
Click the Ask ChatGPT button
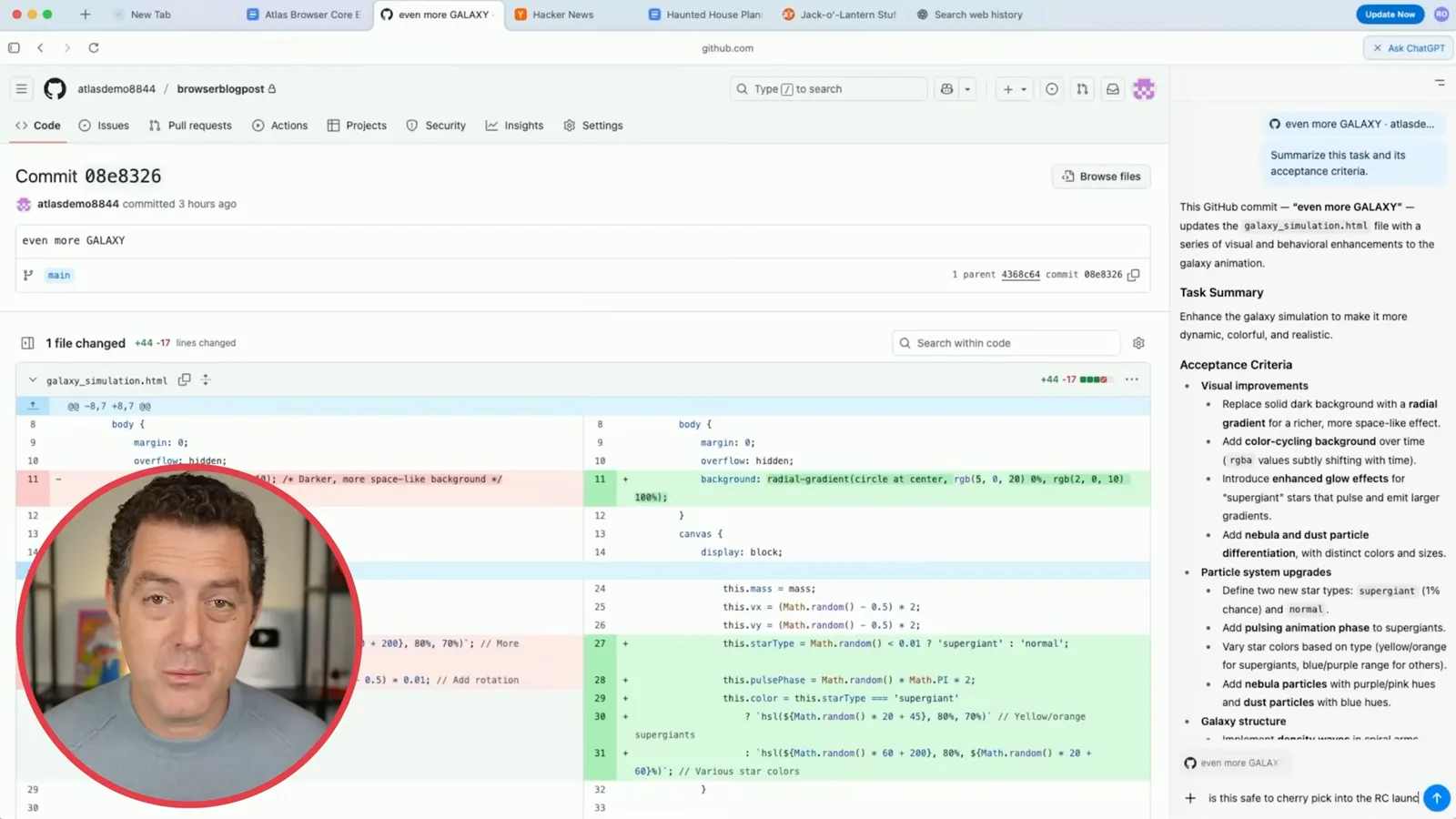[x=1409, y=48]
